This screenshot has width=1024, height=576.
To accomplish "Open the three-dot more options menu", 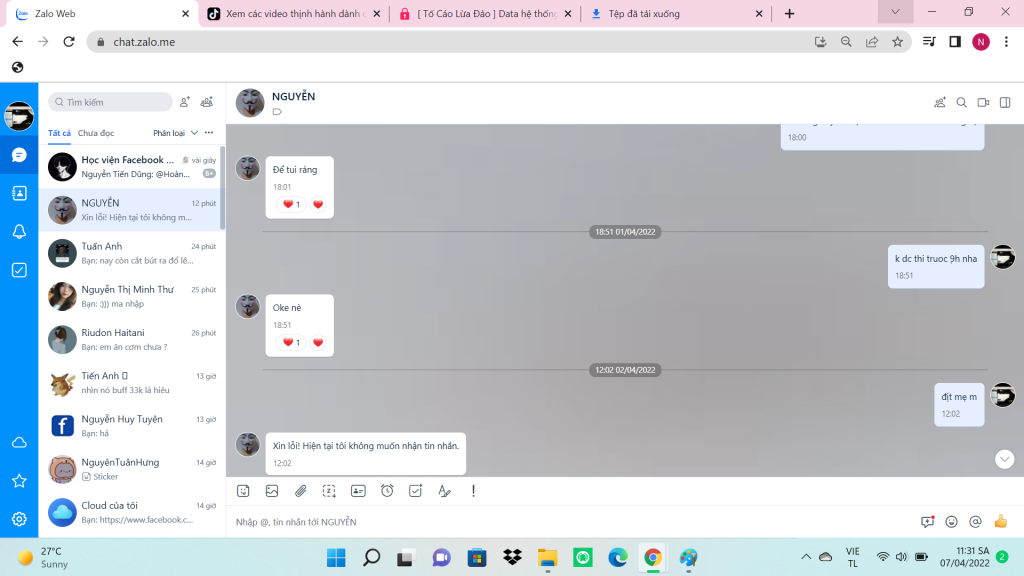I will pos(209,133).
